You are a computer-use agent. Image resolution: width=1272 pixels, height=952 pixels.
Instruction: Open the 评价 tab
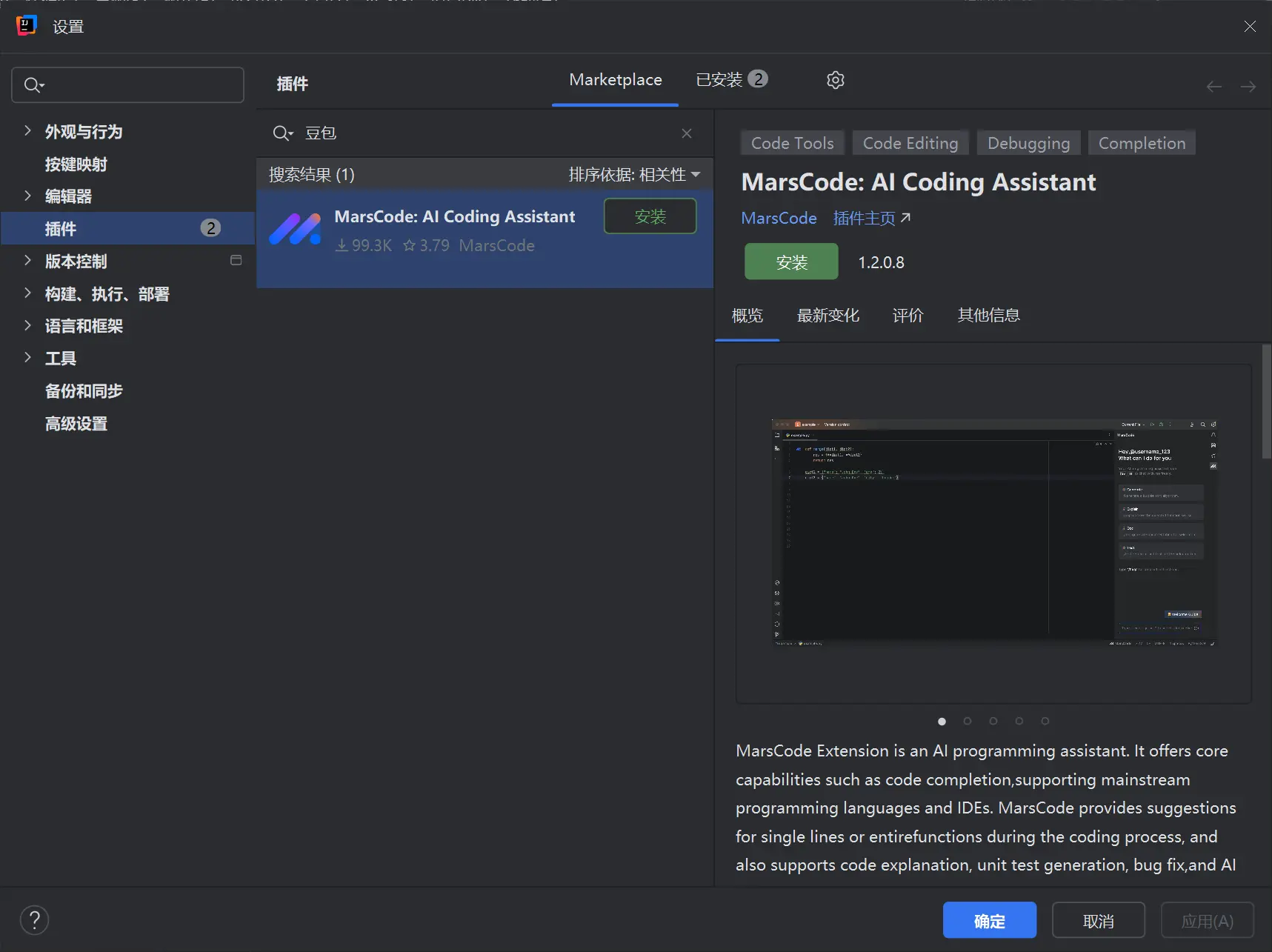coord(908,316)
